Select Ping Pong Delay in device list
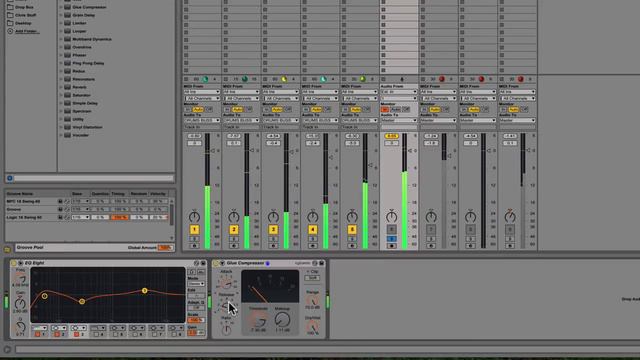The height and width of the screenshot is (360, 640). 88,63
